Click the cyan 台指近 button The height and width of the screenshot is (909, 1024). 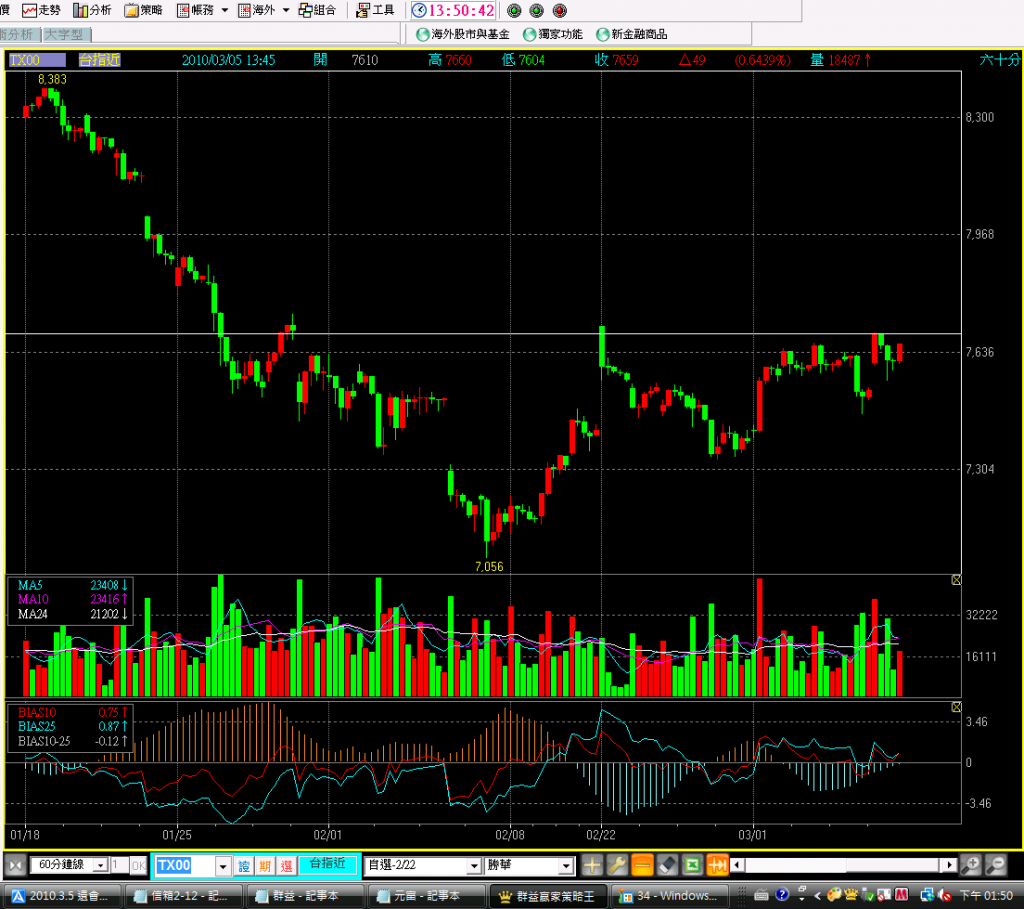click(x=328, y=865)
